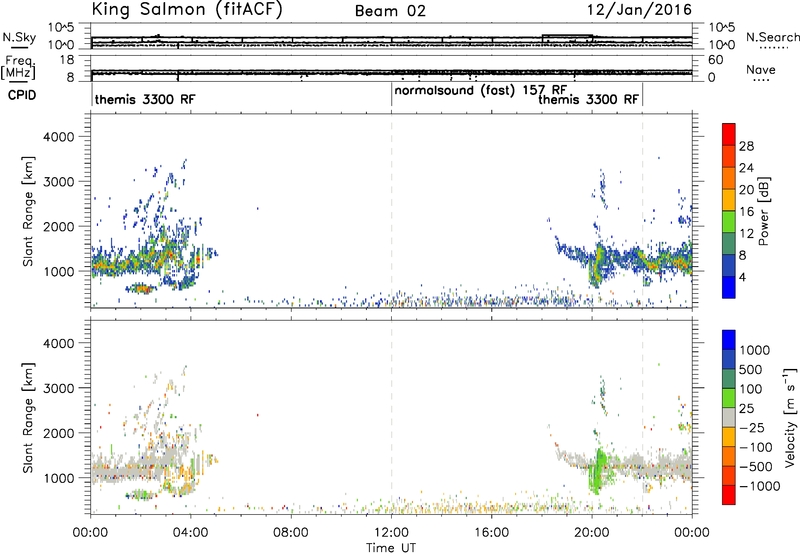Click the '04:00' time tick label

click(x=191, y=533)
